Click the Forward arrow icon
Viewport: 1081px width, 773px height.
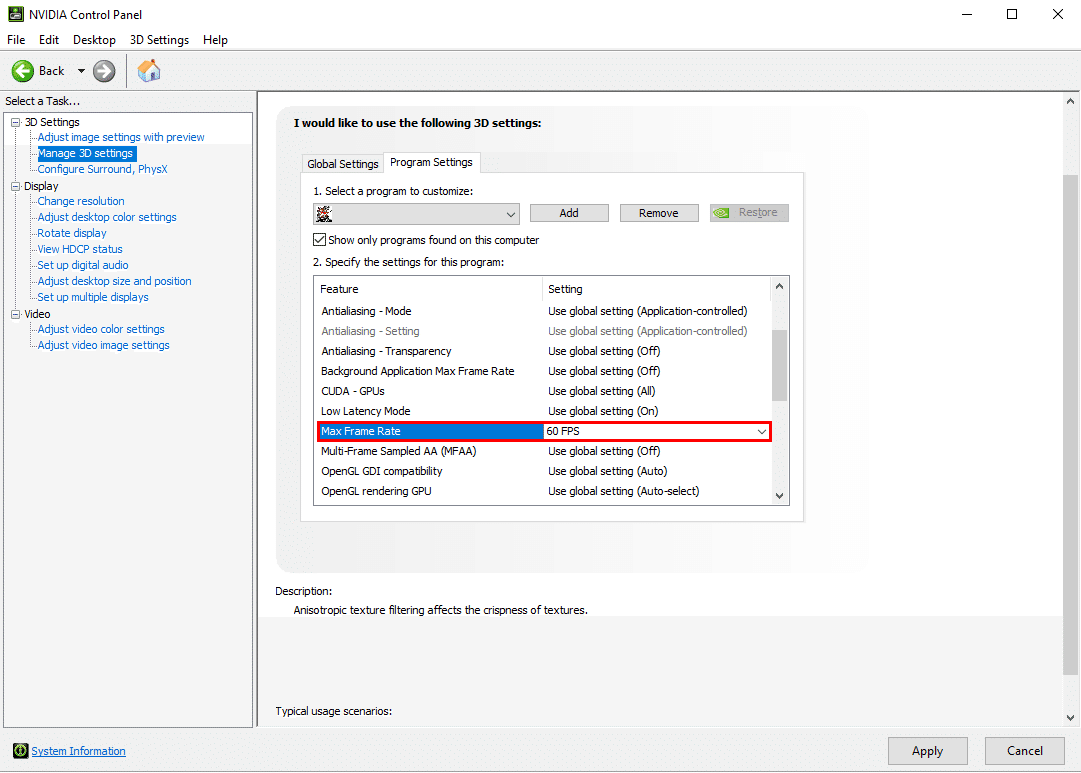[104, 71]
